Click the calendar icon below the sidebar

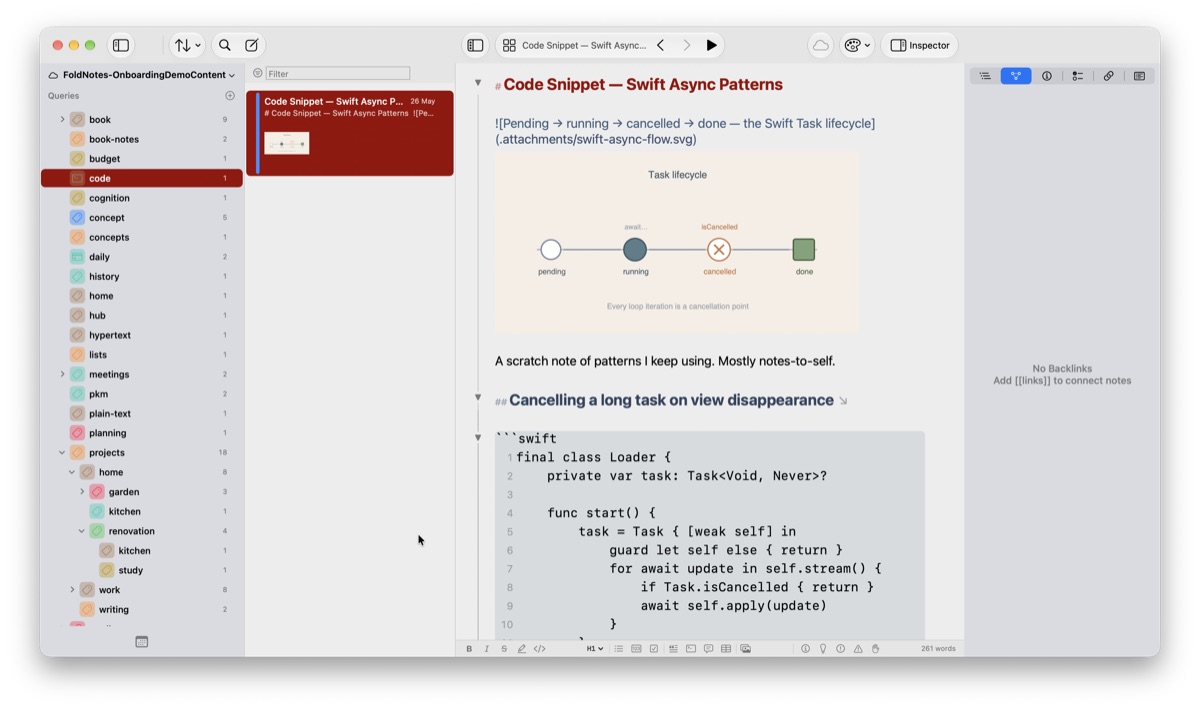142,642
